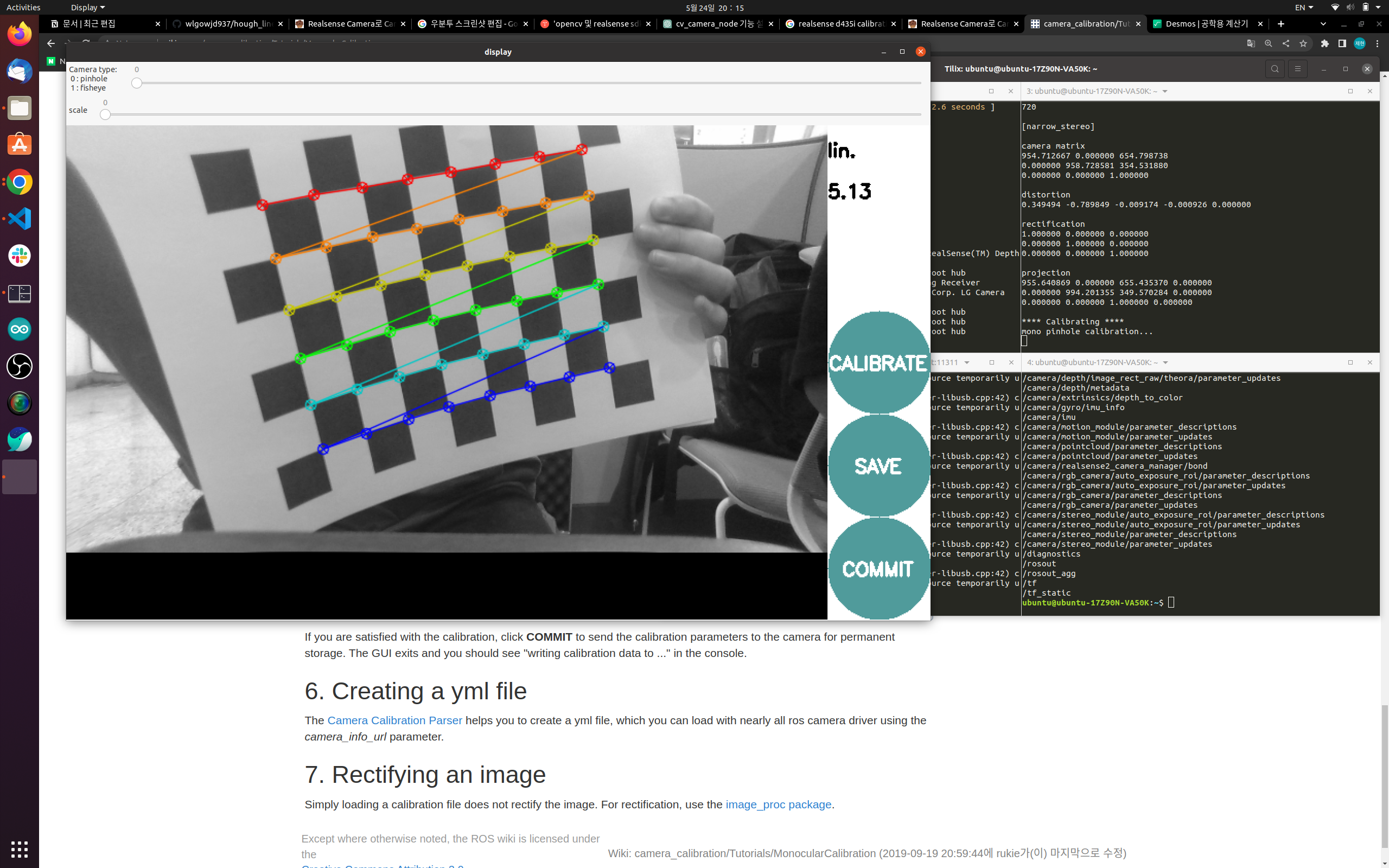Screen dimensions: 1389x868
Task: Expand terminal 4 session dropdown
Action: pos(1165,362)
